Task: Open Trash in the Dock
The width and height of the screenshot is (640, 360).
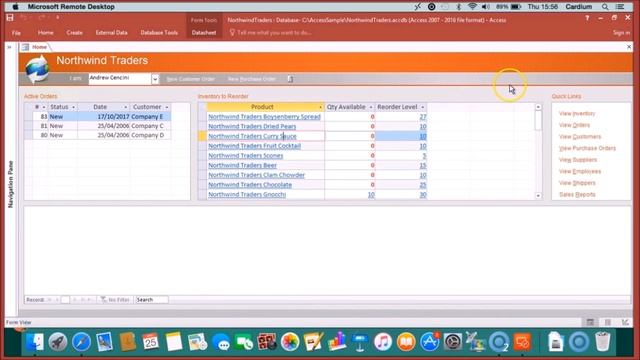Action: click(602, 342)
